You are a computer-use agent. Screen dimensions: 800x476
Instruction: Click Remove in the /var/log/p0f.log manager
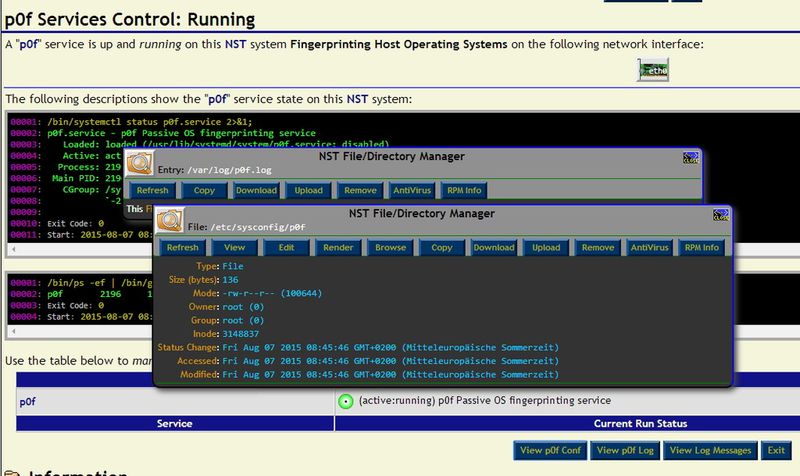(x=360, y=190)
